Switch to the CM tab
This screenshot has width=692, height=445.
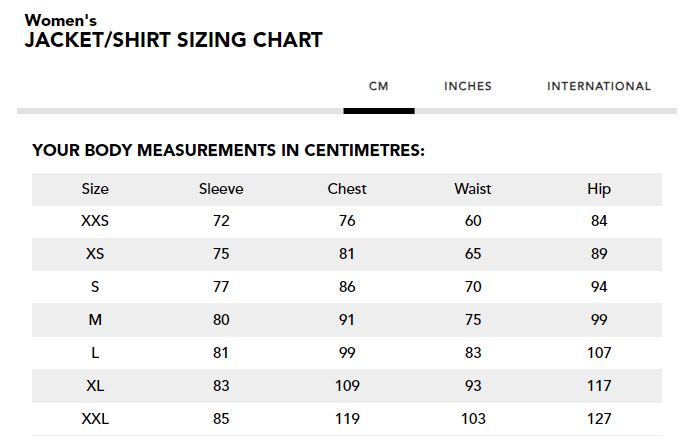378,87
